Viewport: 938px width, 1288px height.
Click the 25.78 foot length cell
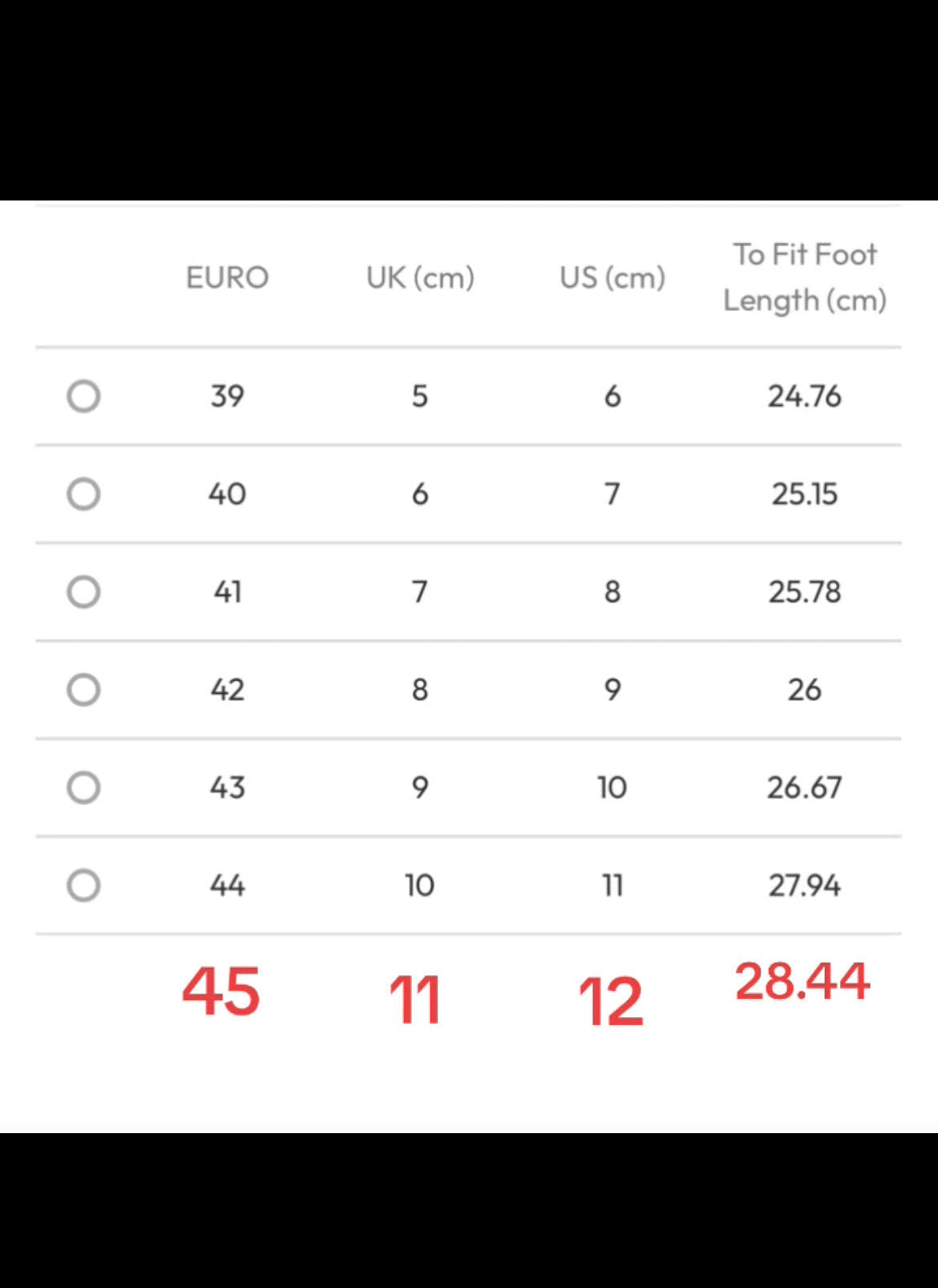pos(805,592)
